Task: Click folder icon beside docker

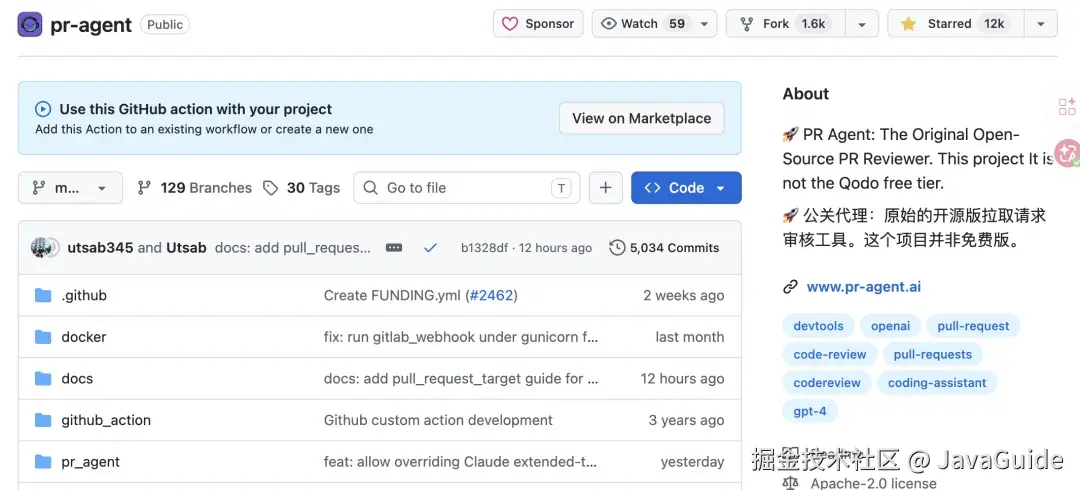Action: tap(43, 337)
